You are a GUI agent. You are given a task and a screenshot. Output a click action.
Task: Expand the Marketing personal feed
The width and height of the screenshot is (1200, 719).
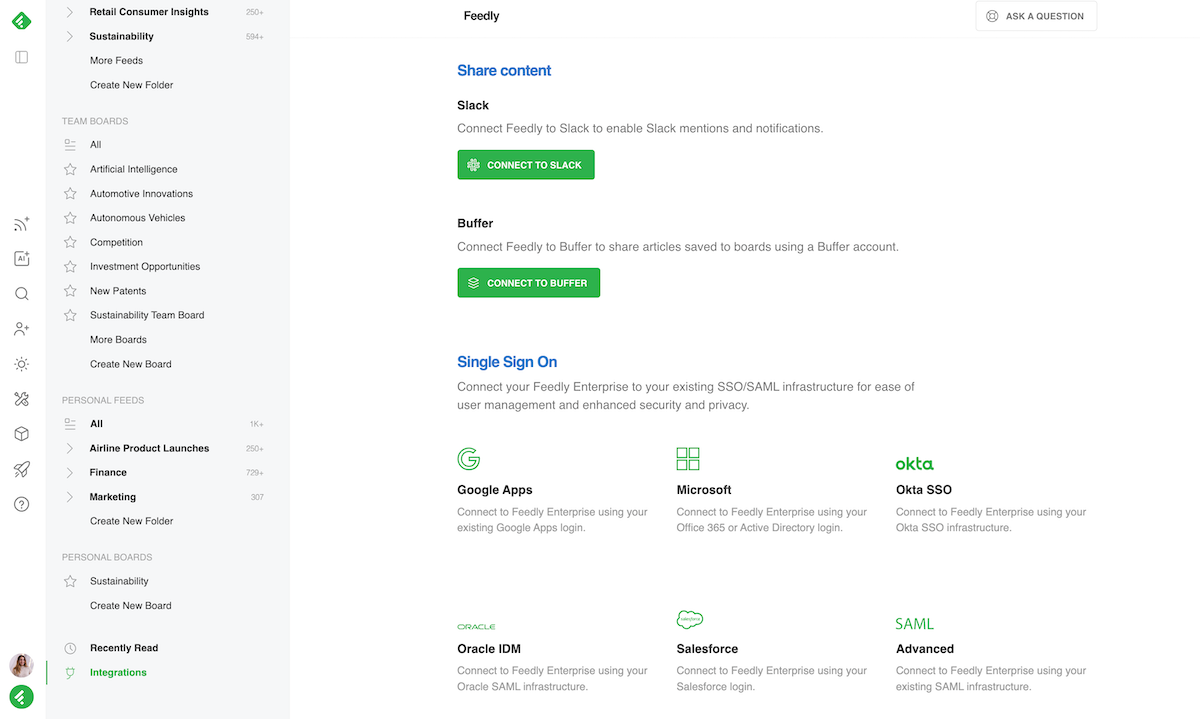(x=69, y=496)
